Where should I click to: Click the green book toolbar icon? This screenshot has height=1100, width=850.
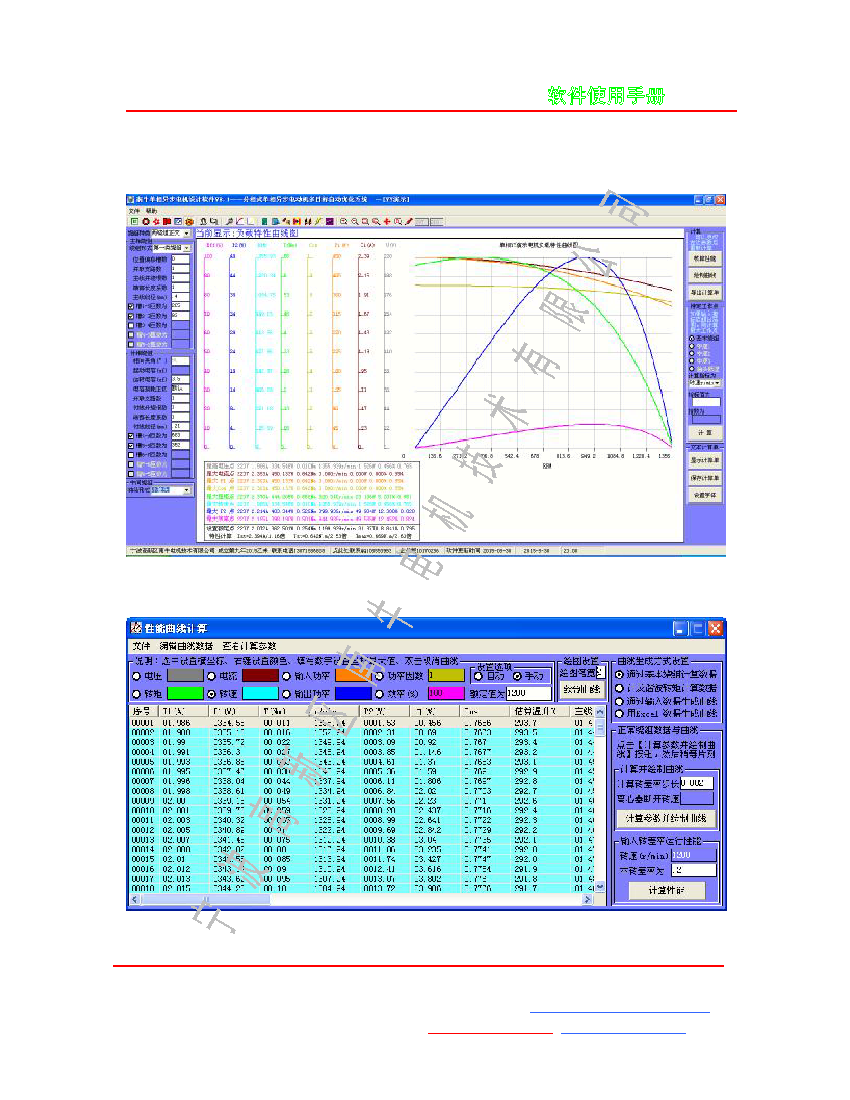[264, 222]
